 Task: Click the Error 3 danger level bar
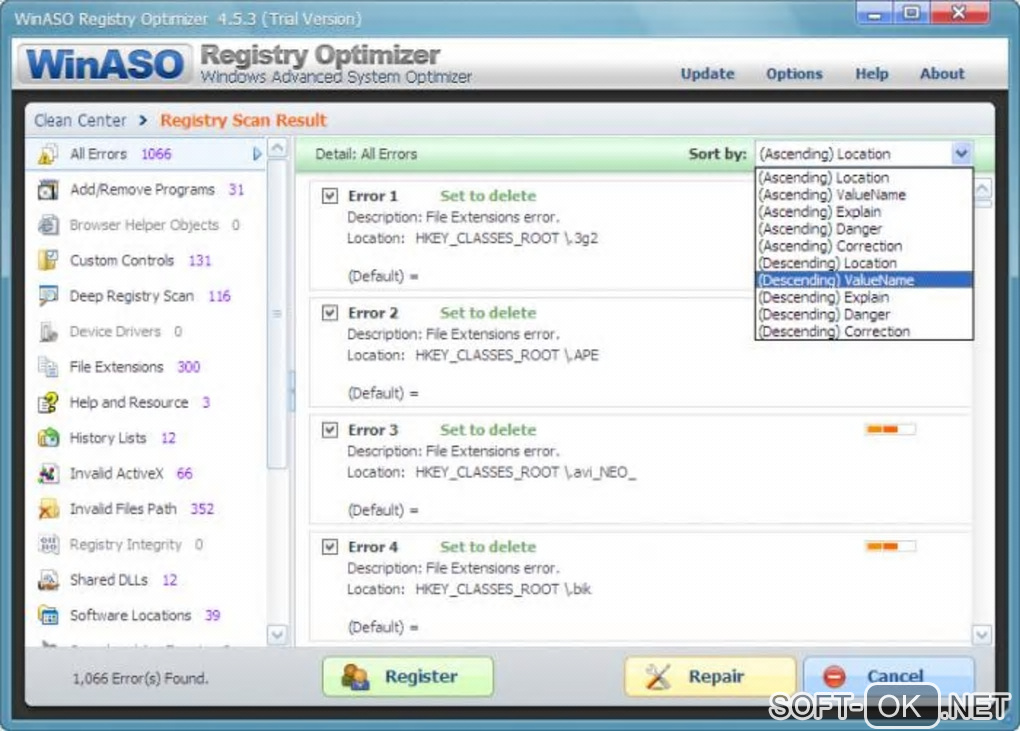click(891, 429)
